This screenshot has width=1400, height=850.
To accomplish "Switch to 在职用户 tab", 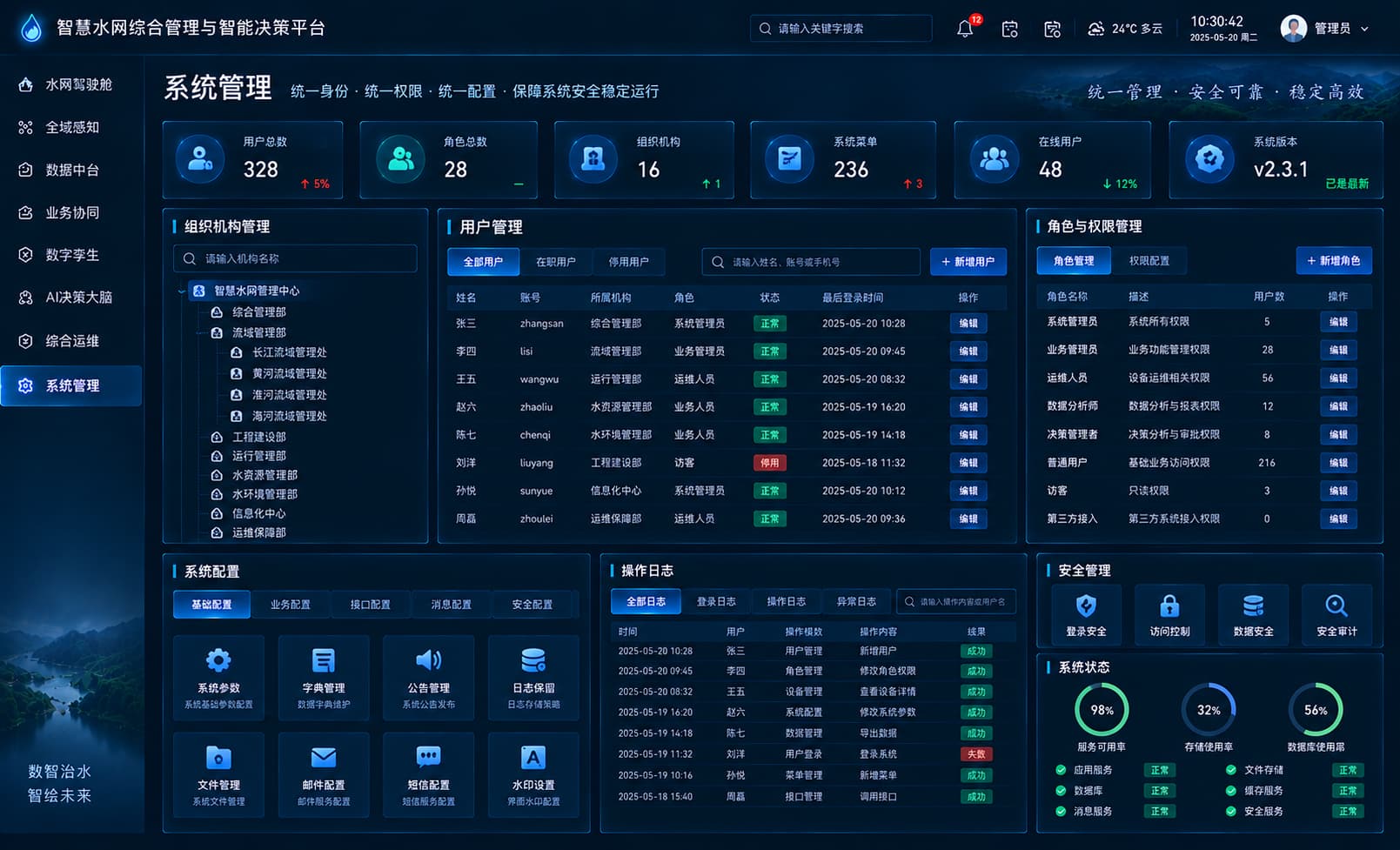I will pos(555,262).
